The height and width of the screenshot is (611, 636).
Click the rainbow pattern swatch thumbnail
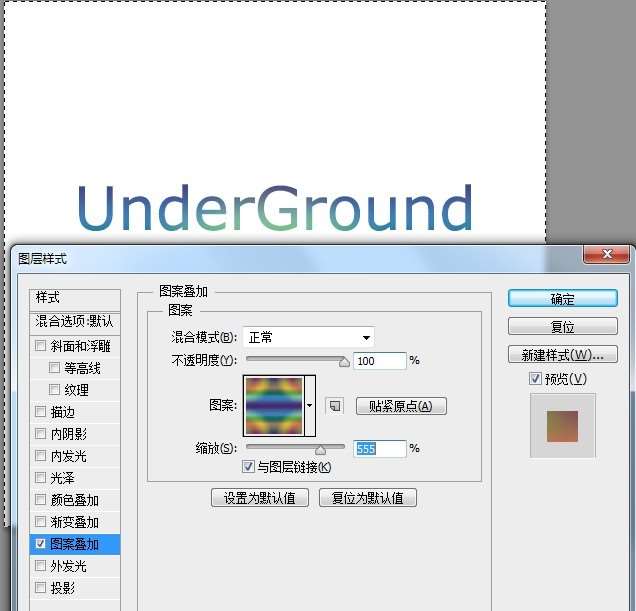pos(273,405)
